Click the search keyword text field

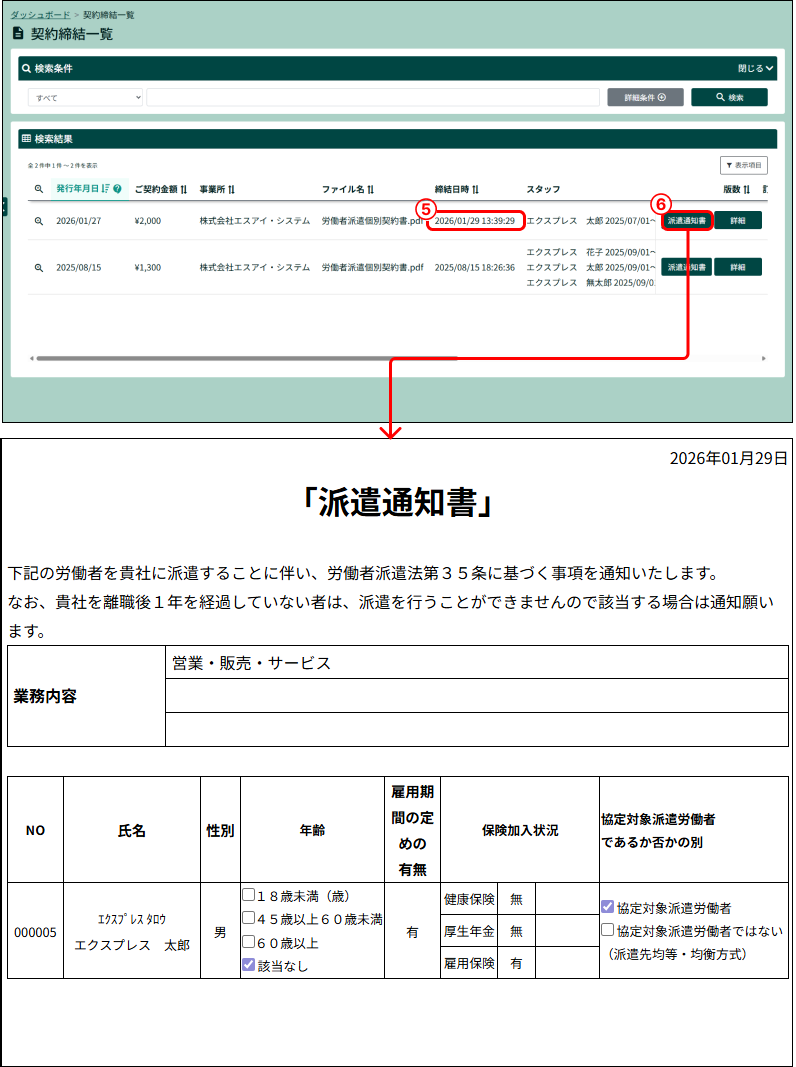click(x=373, y=97)
